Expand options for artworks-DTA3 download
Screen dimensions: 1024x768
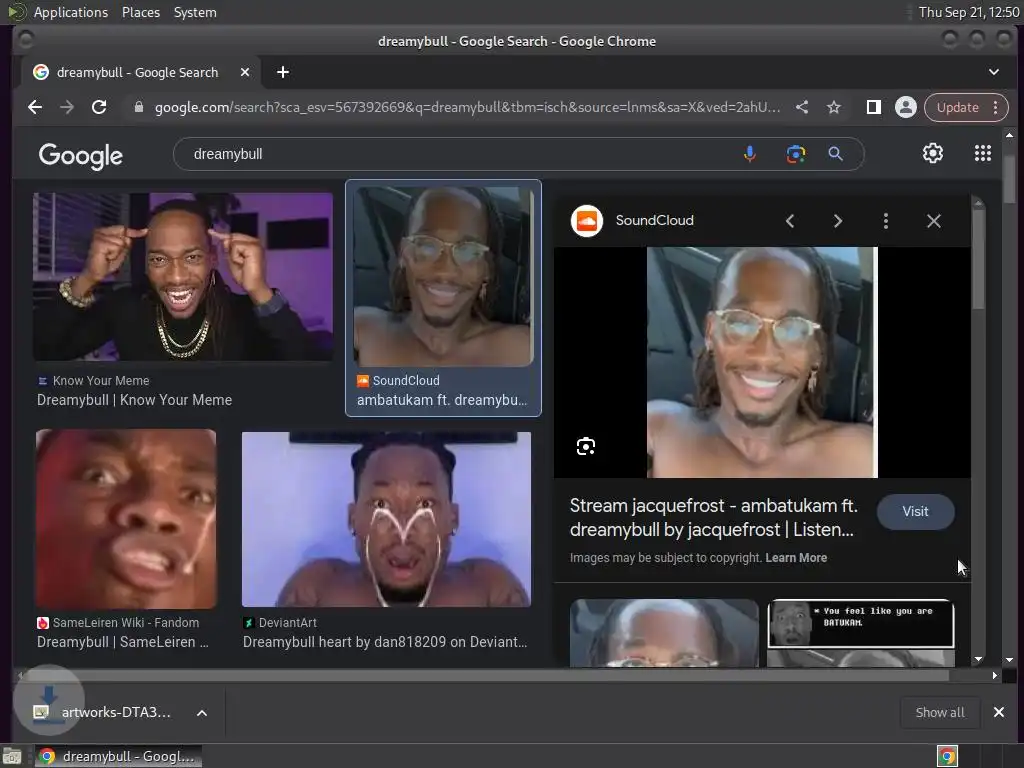pos(202,713)
